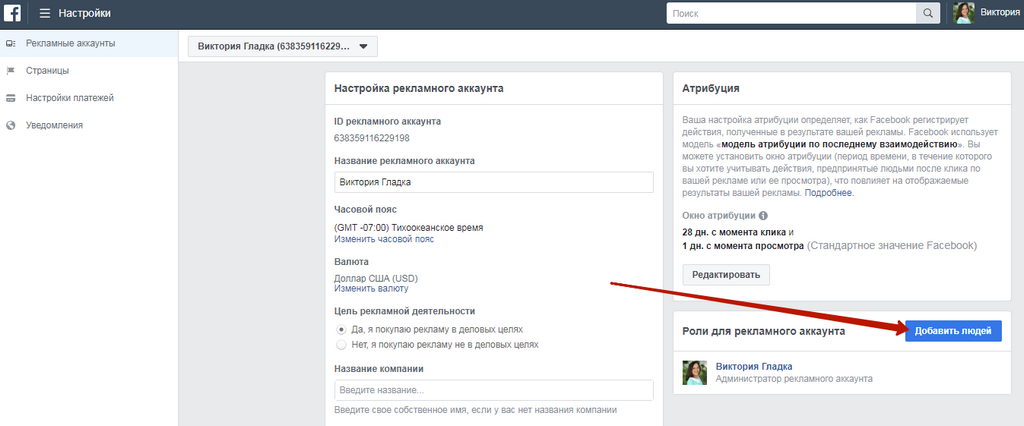Image resolution: width=1024 pixels, height=426 pixels.
Task: Click the Название компании input field
Action: coord(493,390)
